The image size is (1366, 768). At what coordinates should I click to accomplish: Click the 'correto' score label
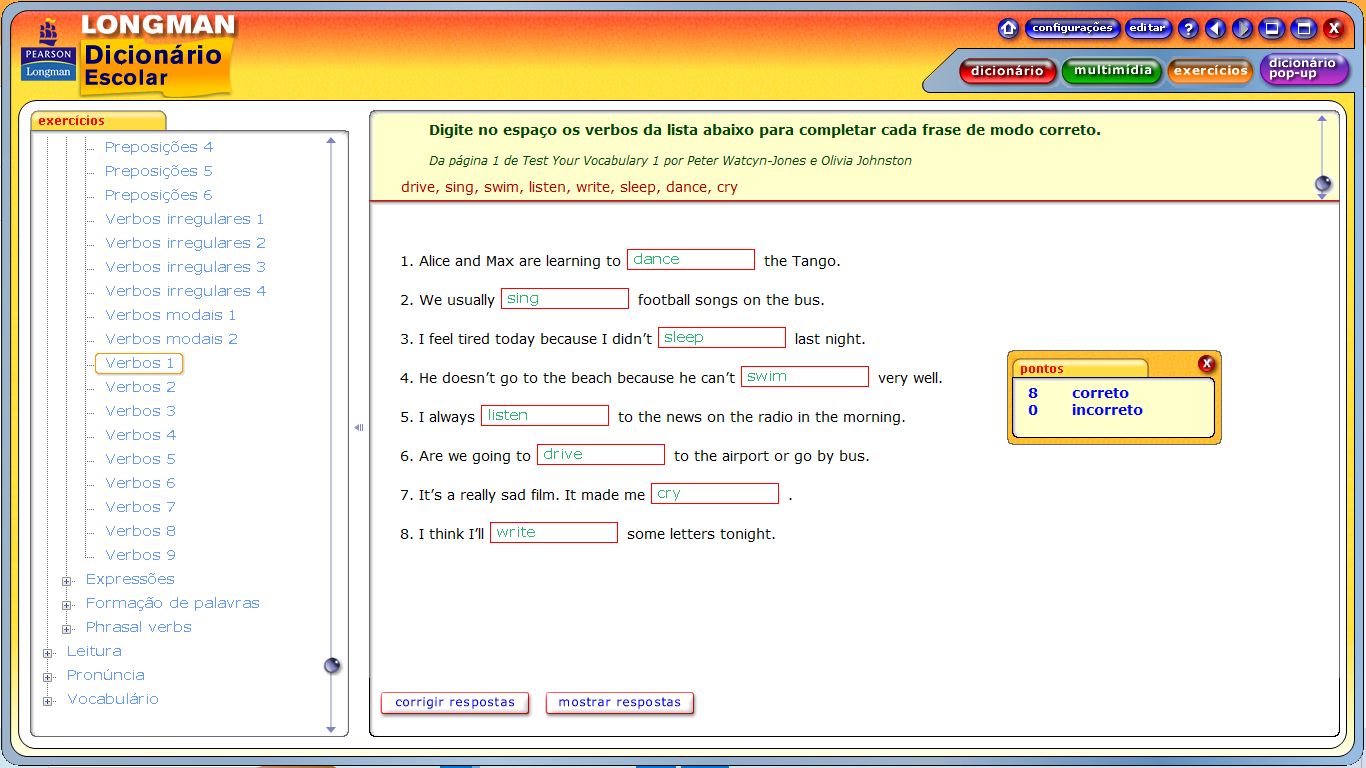coord(1100,393)
